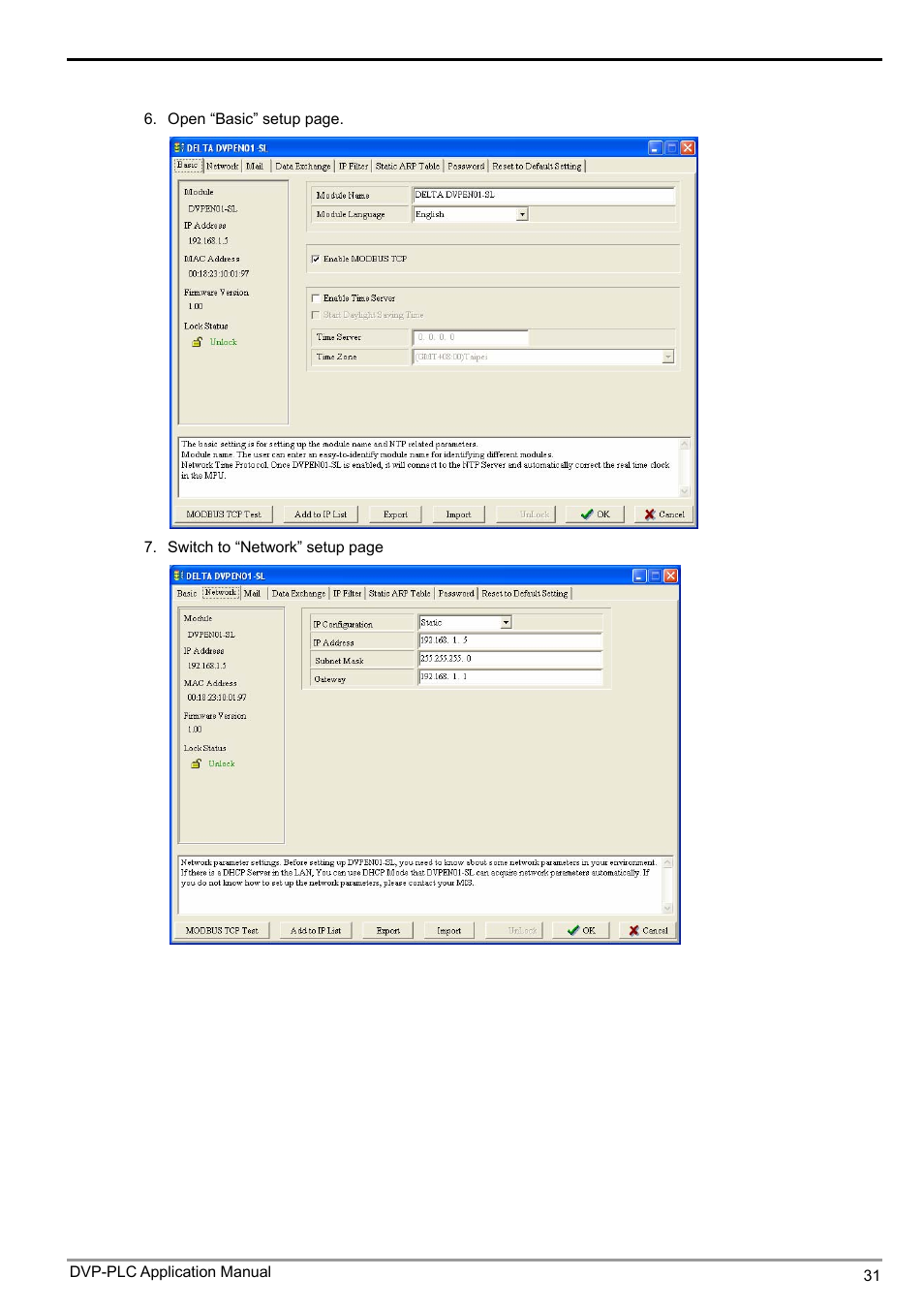This screenshot has width=924, height=1308.
Task: Click the Module Name input field
Action: point(543,195)
